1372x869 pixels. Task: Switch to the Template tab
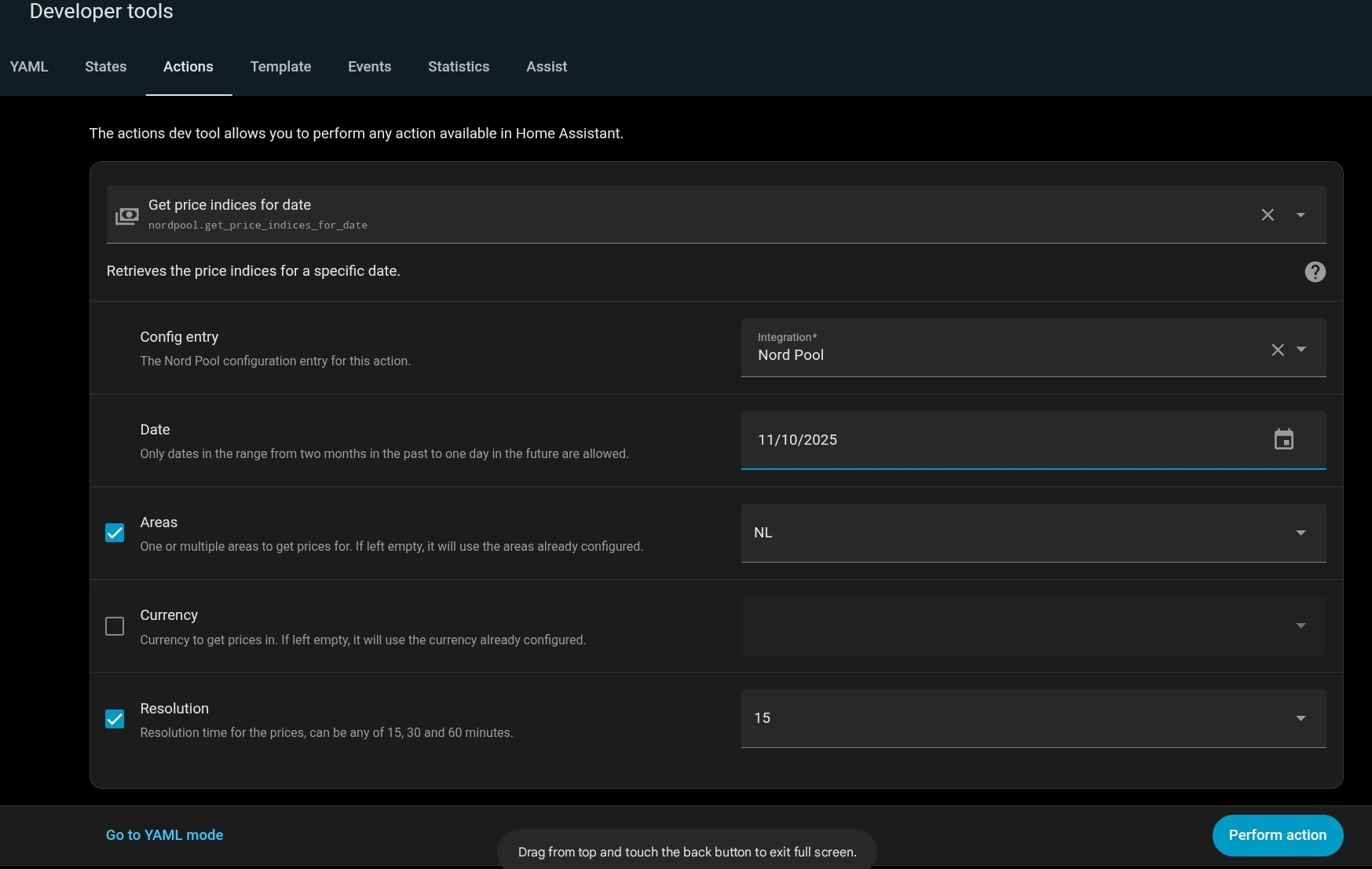point(280,67)
